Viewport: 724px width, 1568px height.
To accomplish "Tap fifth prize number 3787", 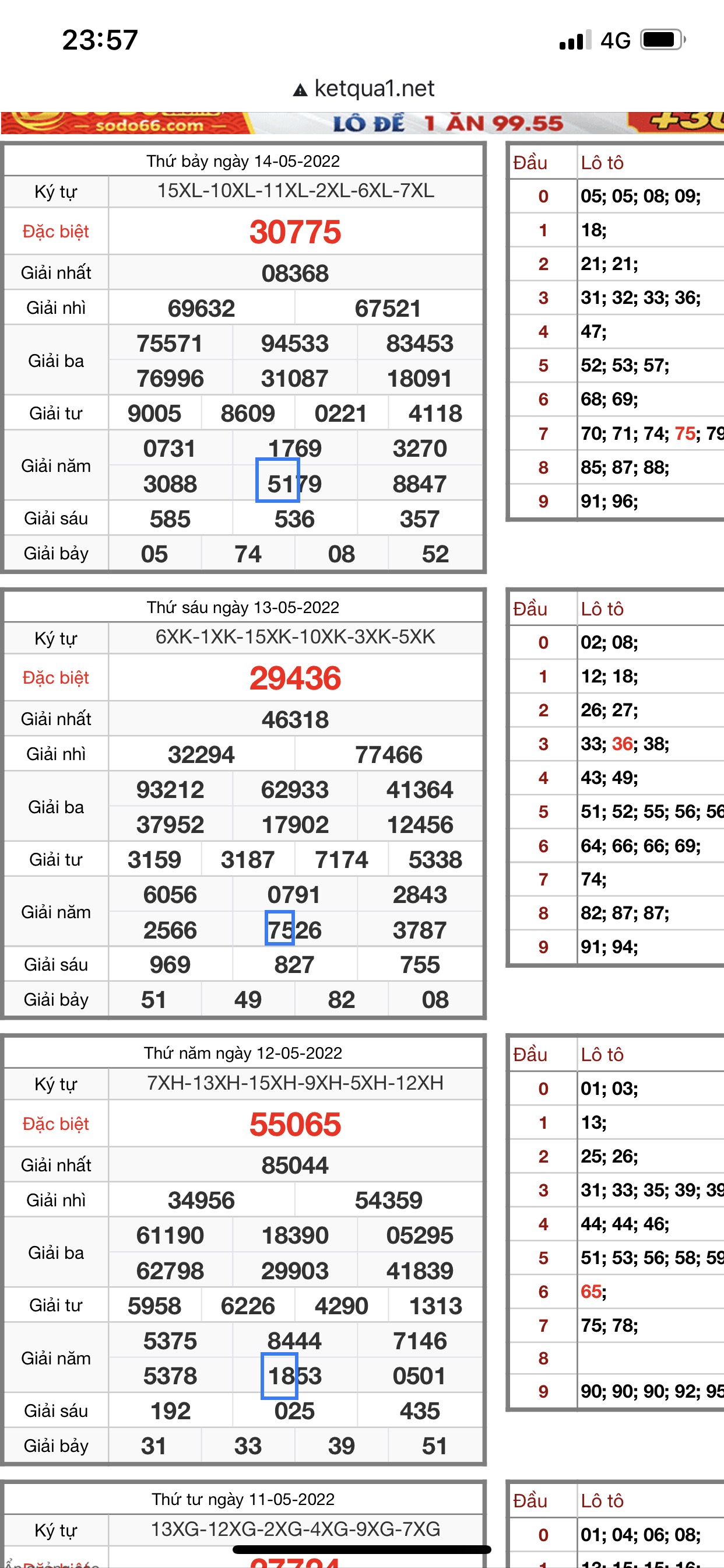I will tap(420, 930).
